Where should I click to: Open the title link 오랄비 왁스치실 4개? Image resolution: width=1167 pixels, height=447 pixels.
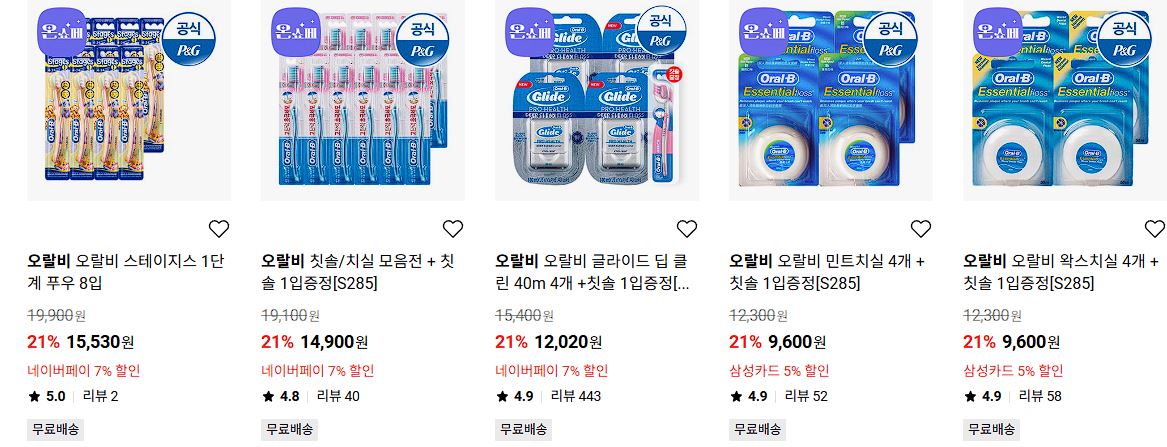(x=1061, y=272)
